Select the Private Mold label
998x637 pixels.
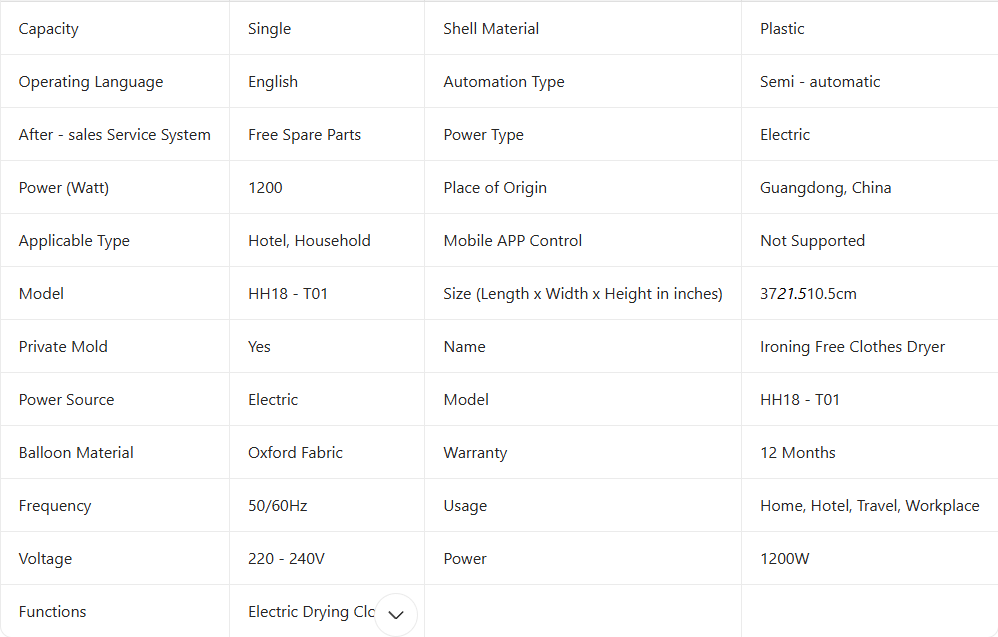(x=63, y=347)
